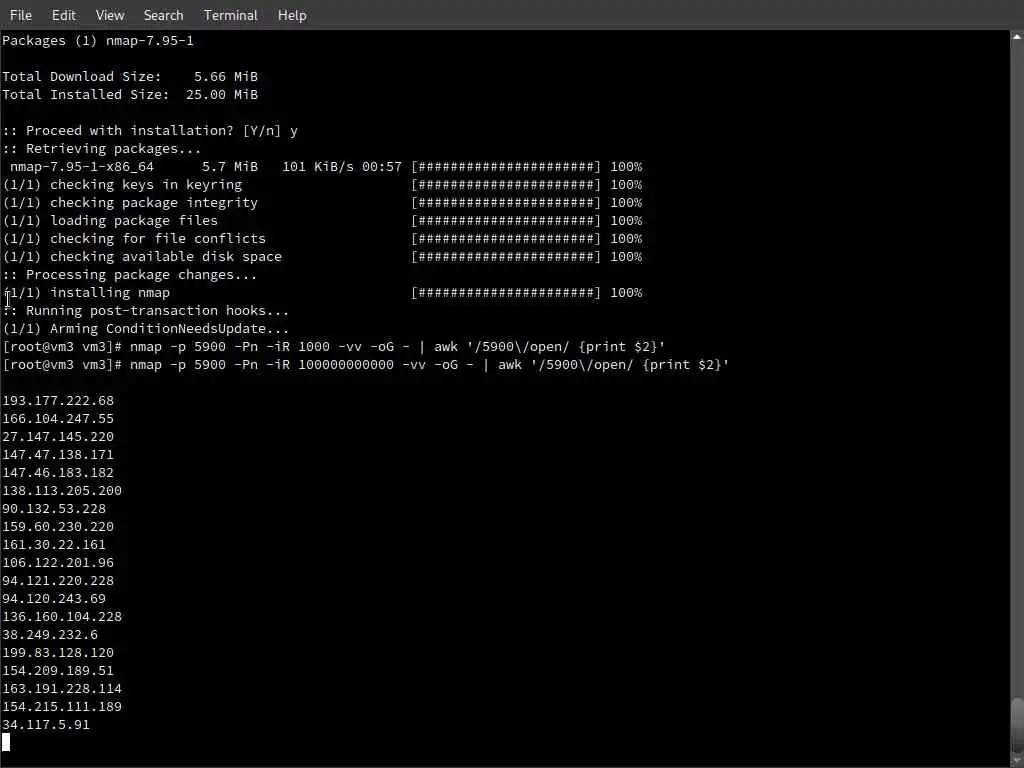
Task: Click IP address 159.60.230.220
Action: pos(57,526)
